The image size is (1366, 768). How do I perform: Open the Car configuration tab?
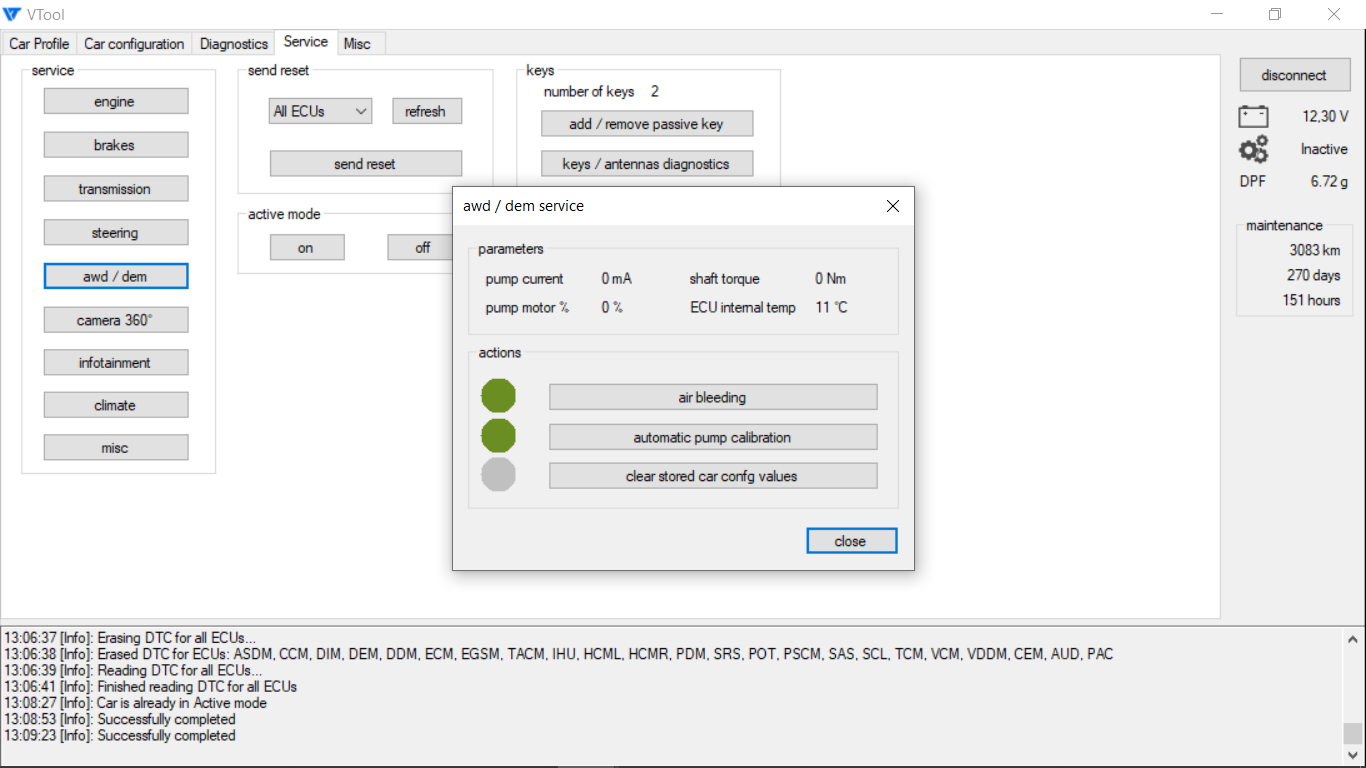(x=134, y=44)
